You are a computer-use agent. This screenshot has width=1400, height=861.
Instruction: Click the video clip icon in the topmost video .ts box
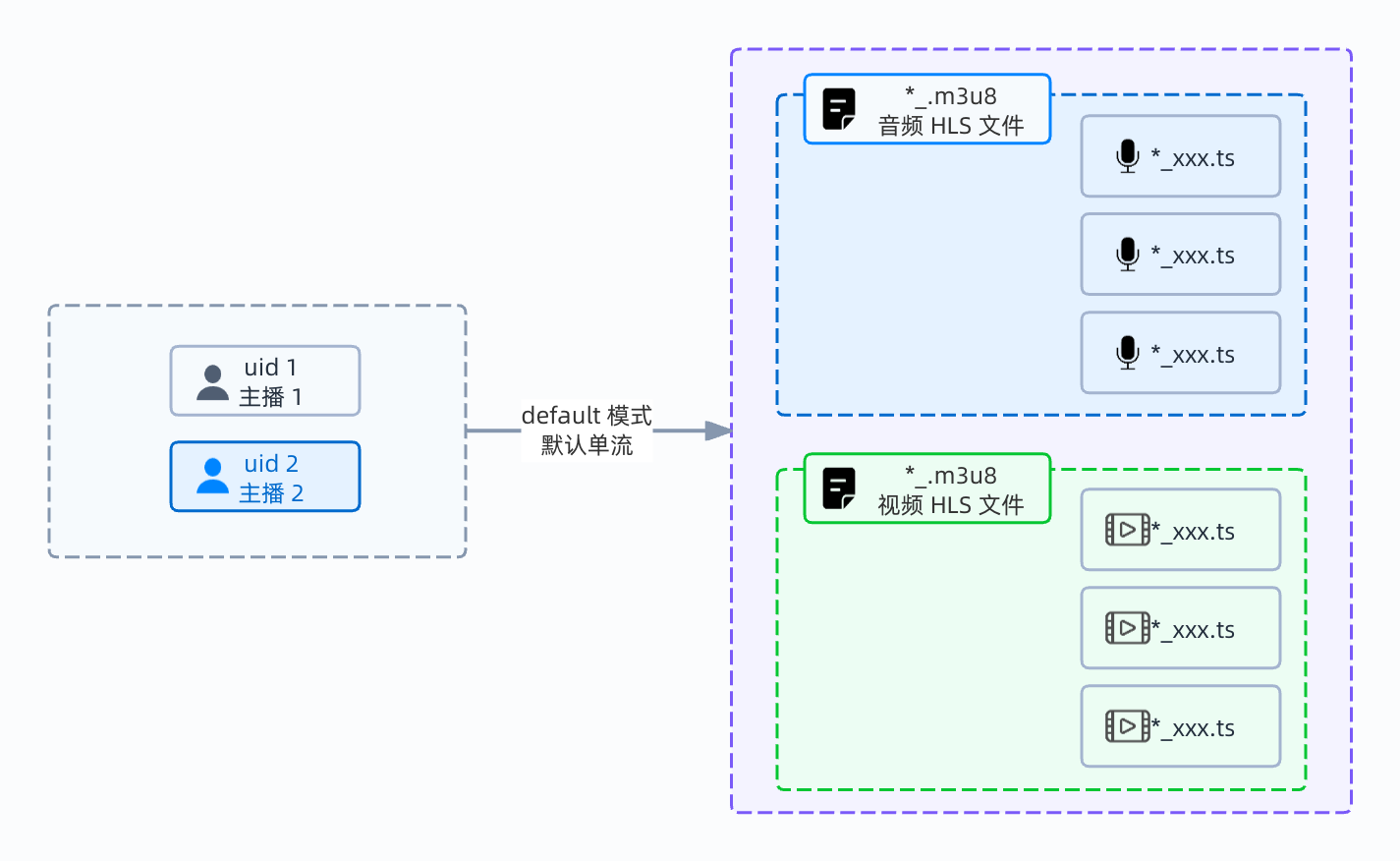1128,530
